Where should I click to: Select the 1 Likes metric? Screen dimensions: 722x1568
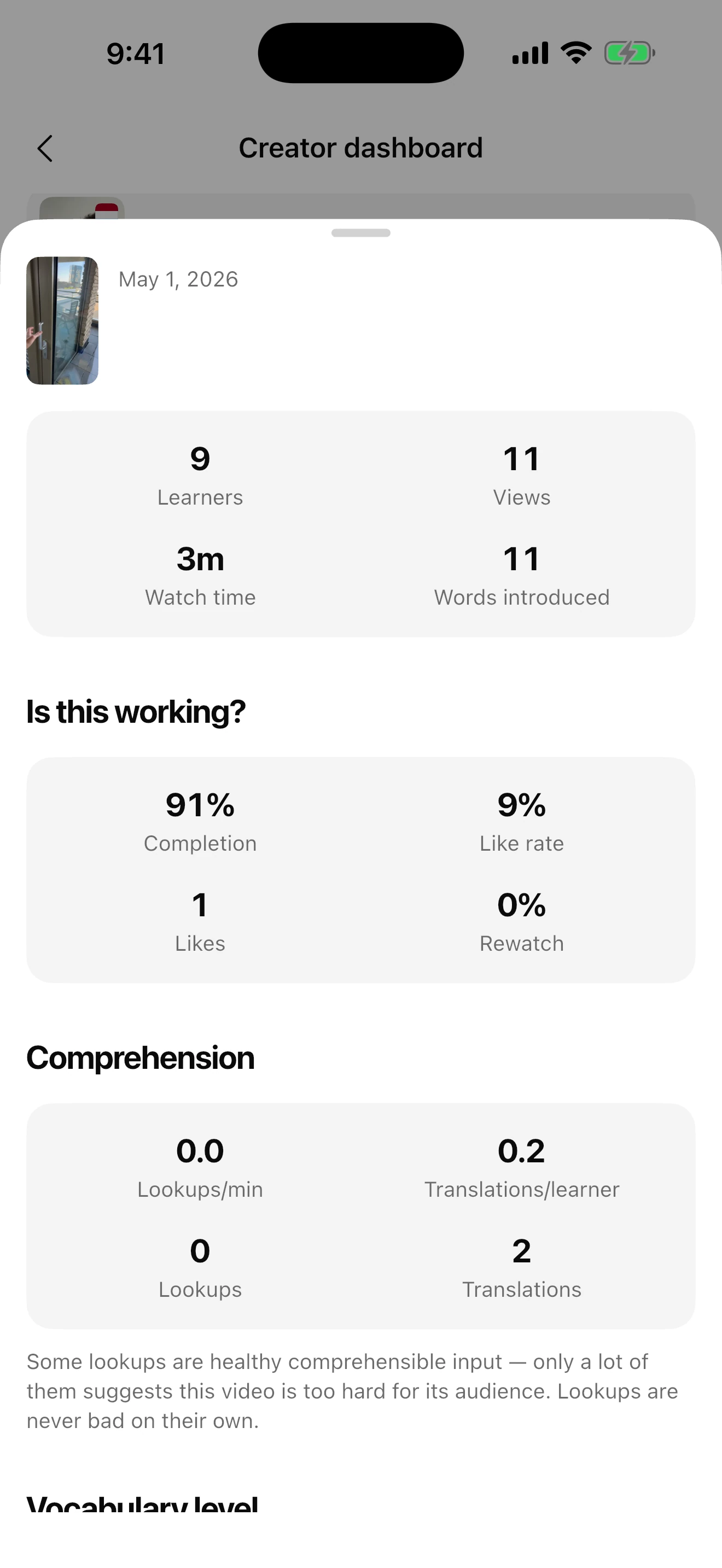(x=200, y=922)
